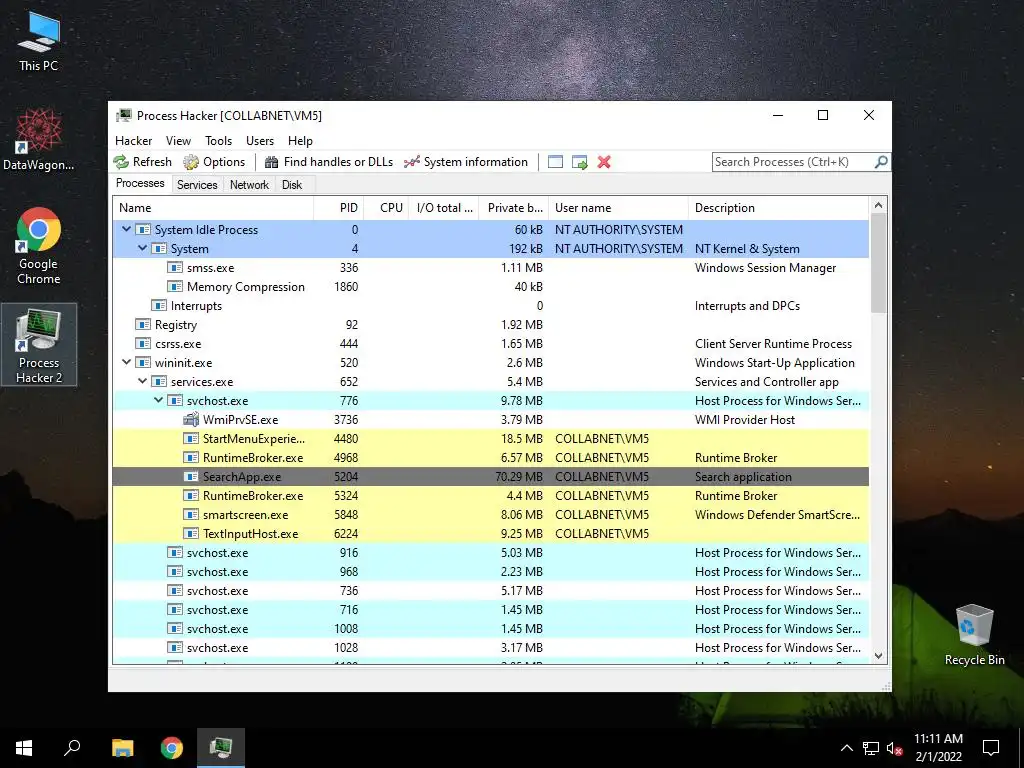1024x768 pixels.
Task: Sort by the Private bytes column header
Action: 514,208
